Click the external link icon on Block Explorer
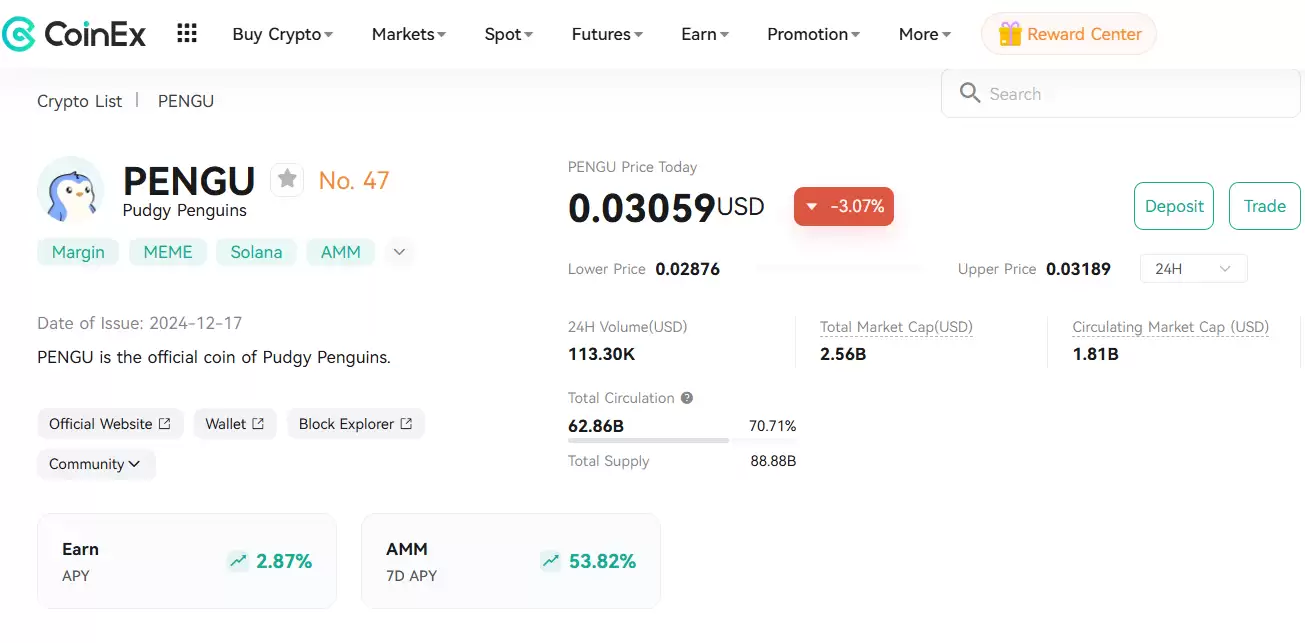 click(407, 423)
